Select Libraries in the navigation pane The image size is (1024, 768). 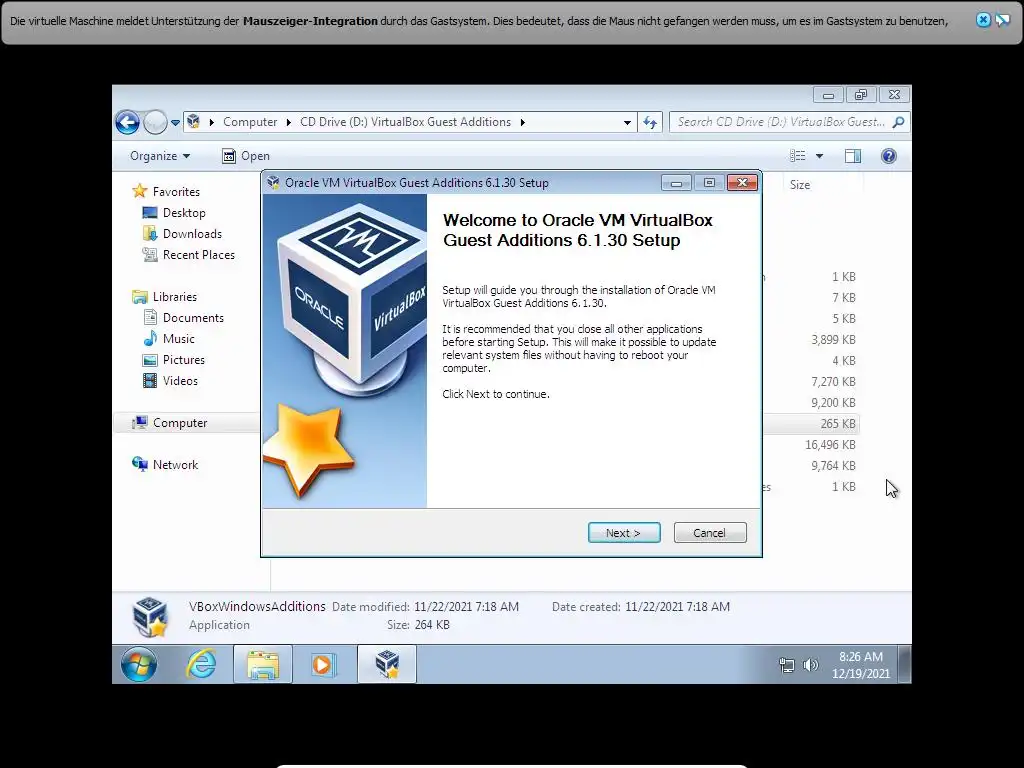coord(165,296)
